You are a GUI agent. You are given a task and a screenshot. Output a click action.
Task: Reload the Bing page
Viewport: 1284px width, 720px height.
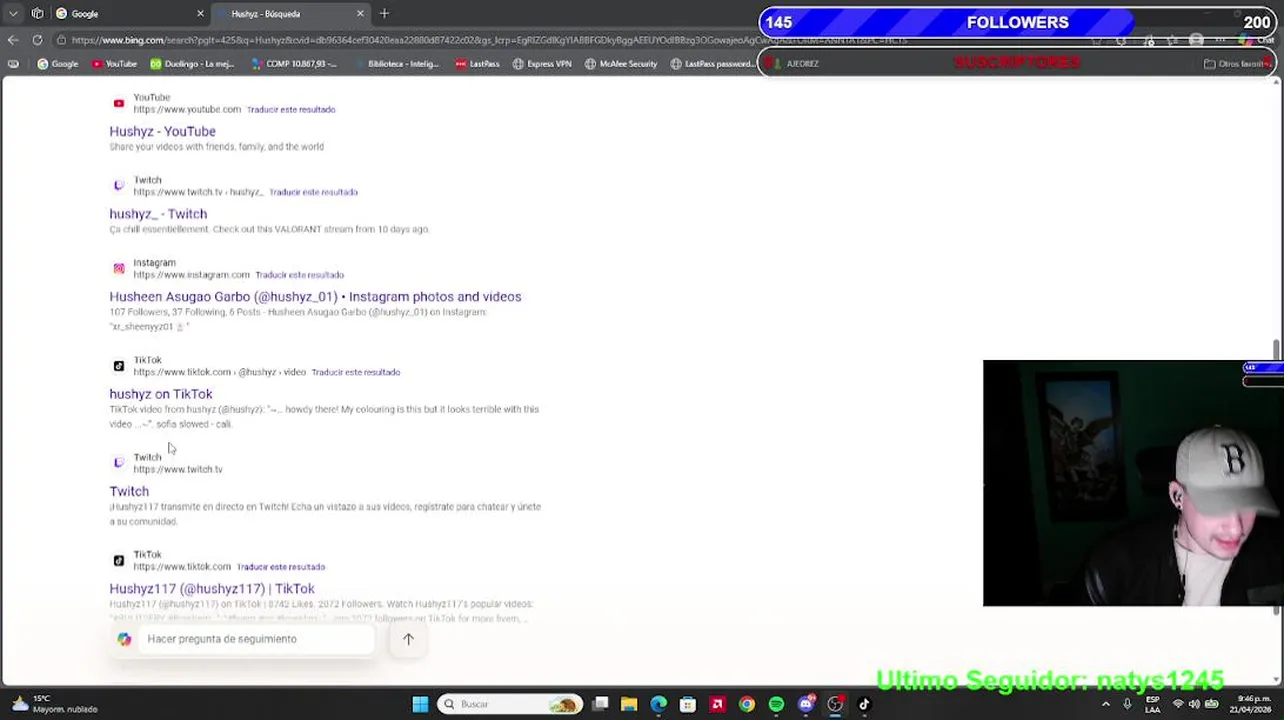[x=37, y=40]
